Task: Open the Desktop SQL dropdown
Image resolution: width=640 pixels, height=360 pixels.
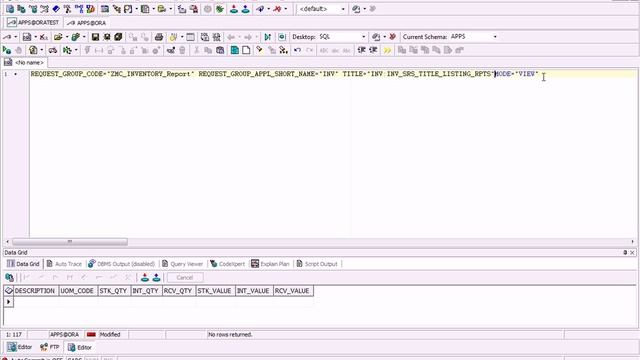Action: click(364, 37)
